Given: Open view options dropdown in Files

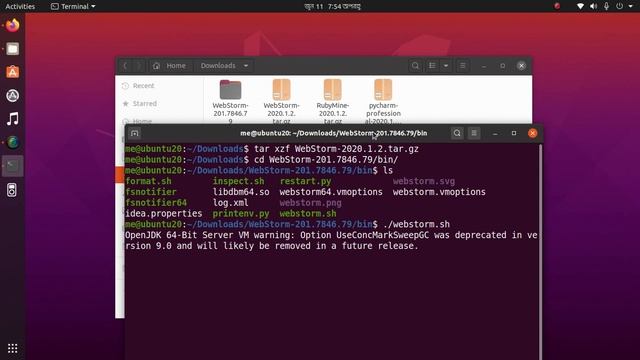Looking at the screenshot, I should click(446, 66).
